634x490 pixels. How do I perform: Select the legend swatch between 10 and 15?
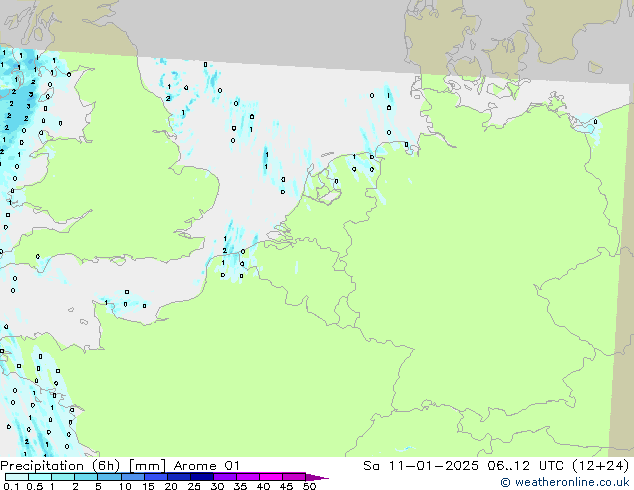[133, 477]
